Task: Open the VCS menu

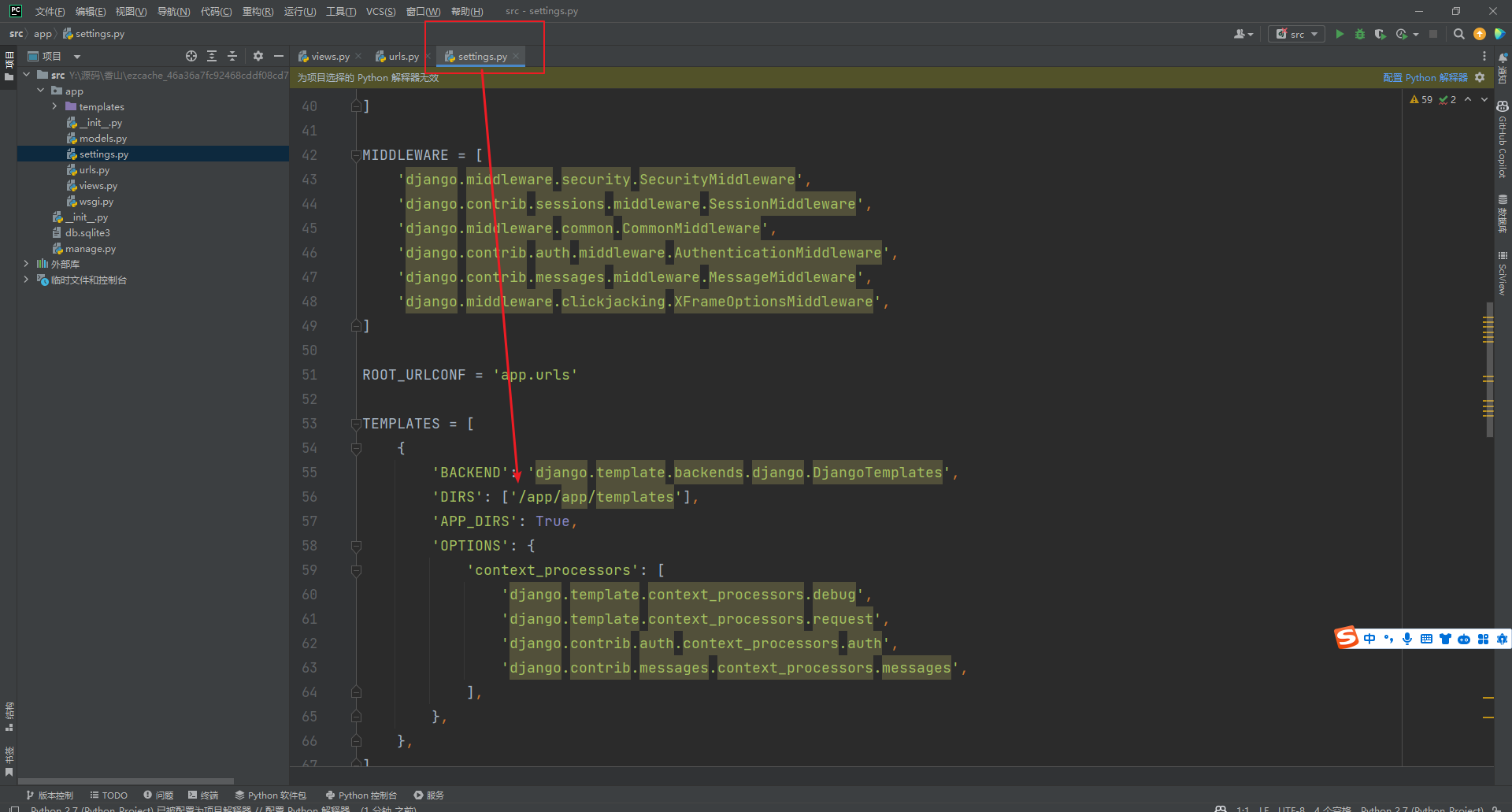Action: 380,11
